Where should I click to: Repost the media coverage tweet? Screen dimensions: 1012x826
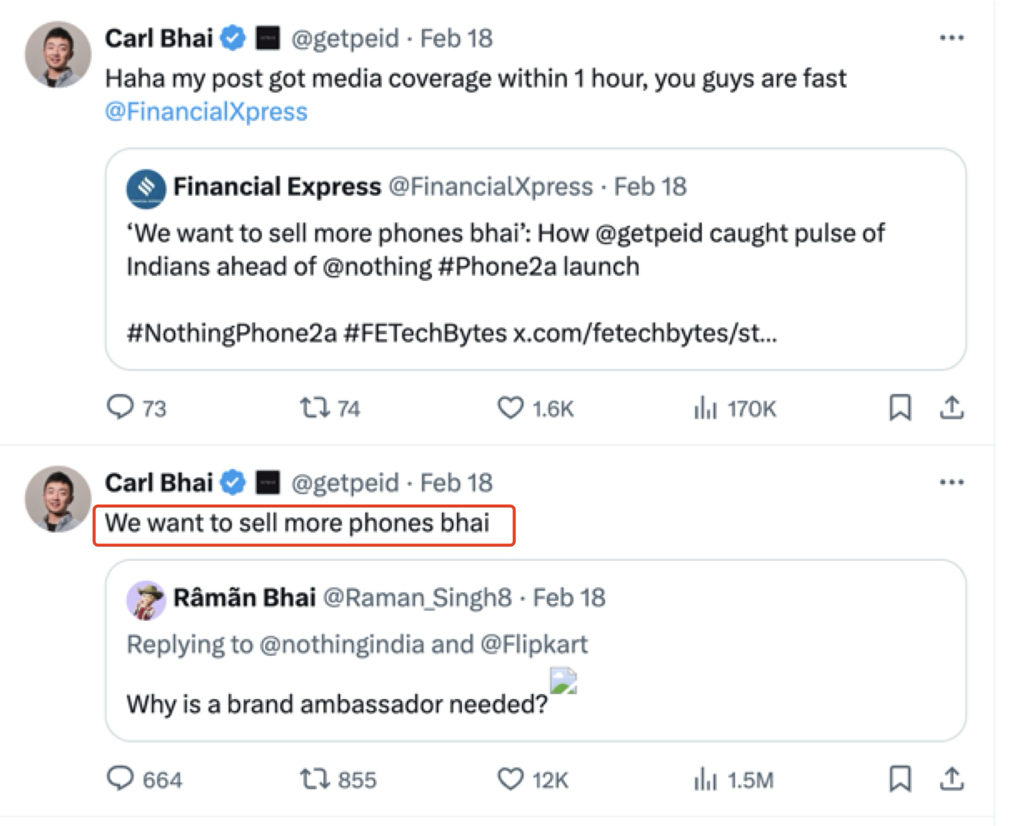click(x=314, y=408)
